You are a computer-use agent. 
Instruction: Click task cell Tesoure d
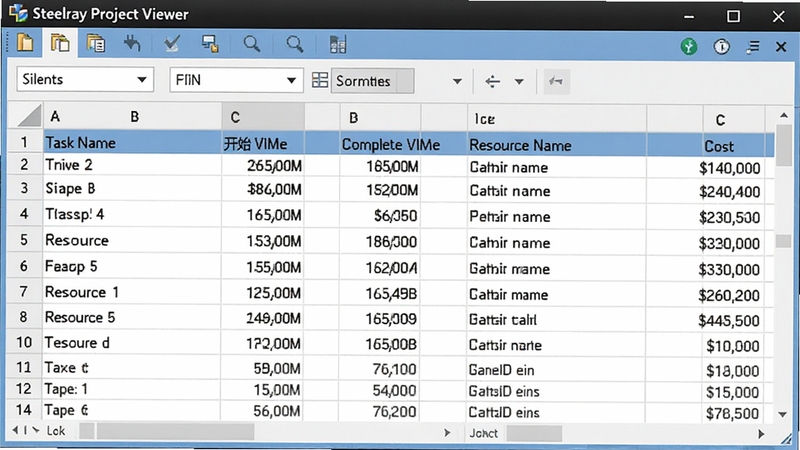click(132, 342)
